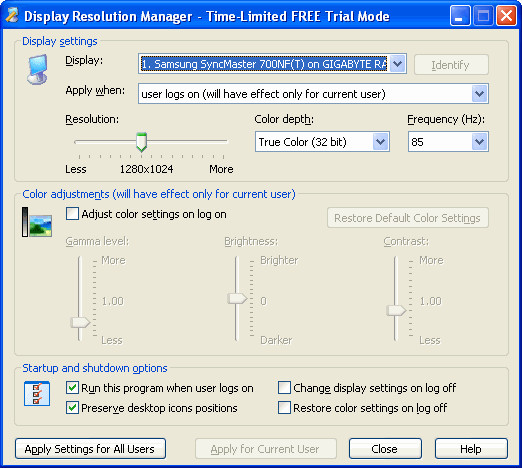Click the Resolution label
The image size is (522, 468).
[x=92, y=119]
